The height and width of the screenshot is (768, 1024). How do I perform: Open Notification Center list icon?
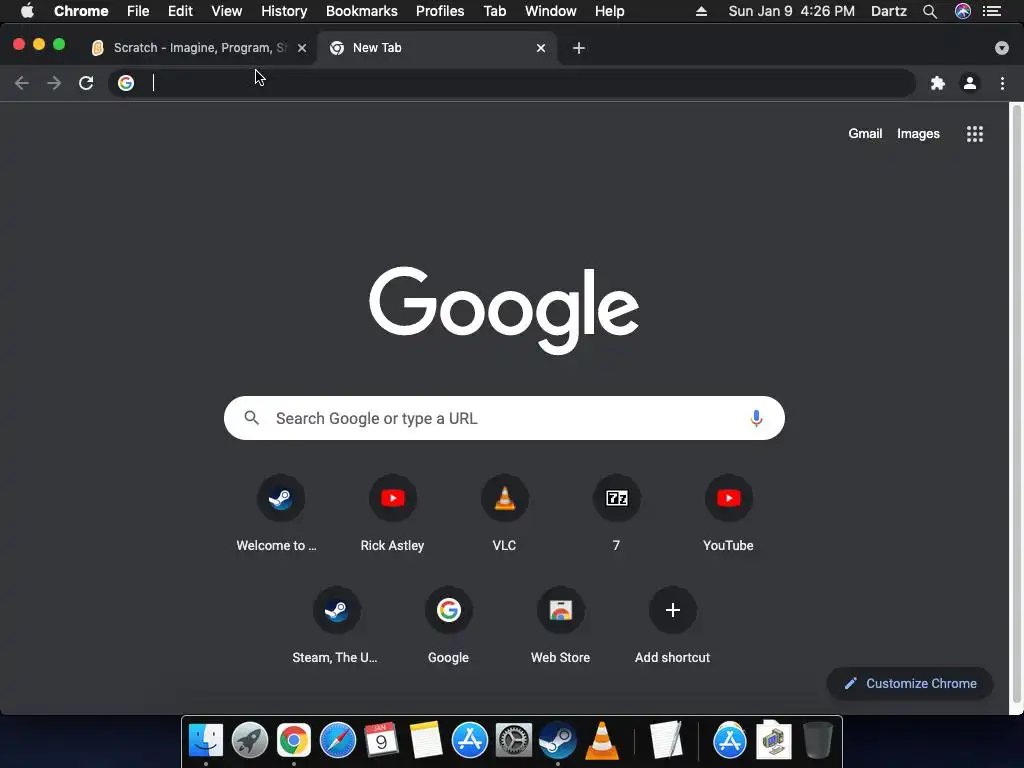992,11
